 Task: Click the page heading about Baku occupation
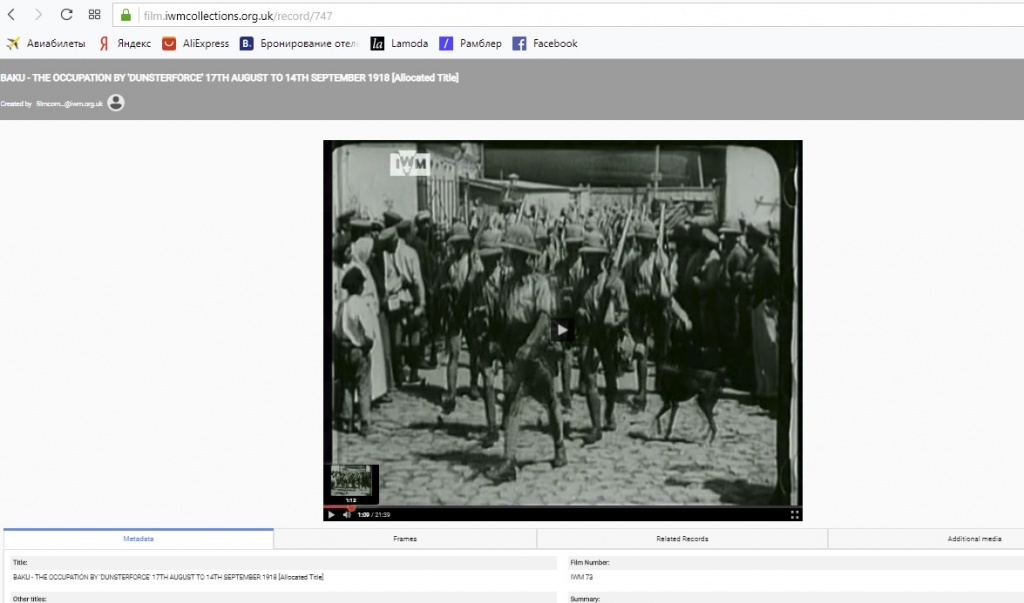[229, 78]
